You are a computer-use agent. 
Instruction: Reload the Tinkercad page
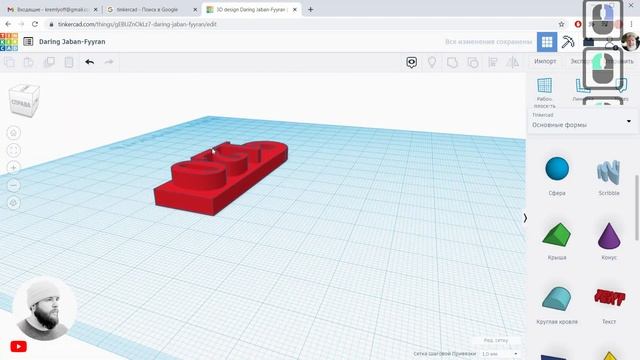pos(35,24)
